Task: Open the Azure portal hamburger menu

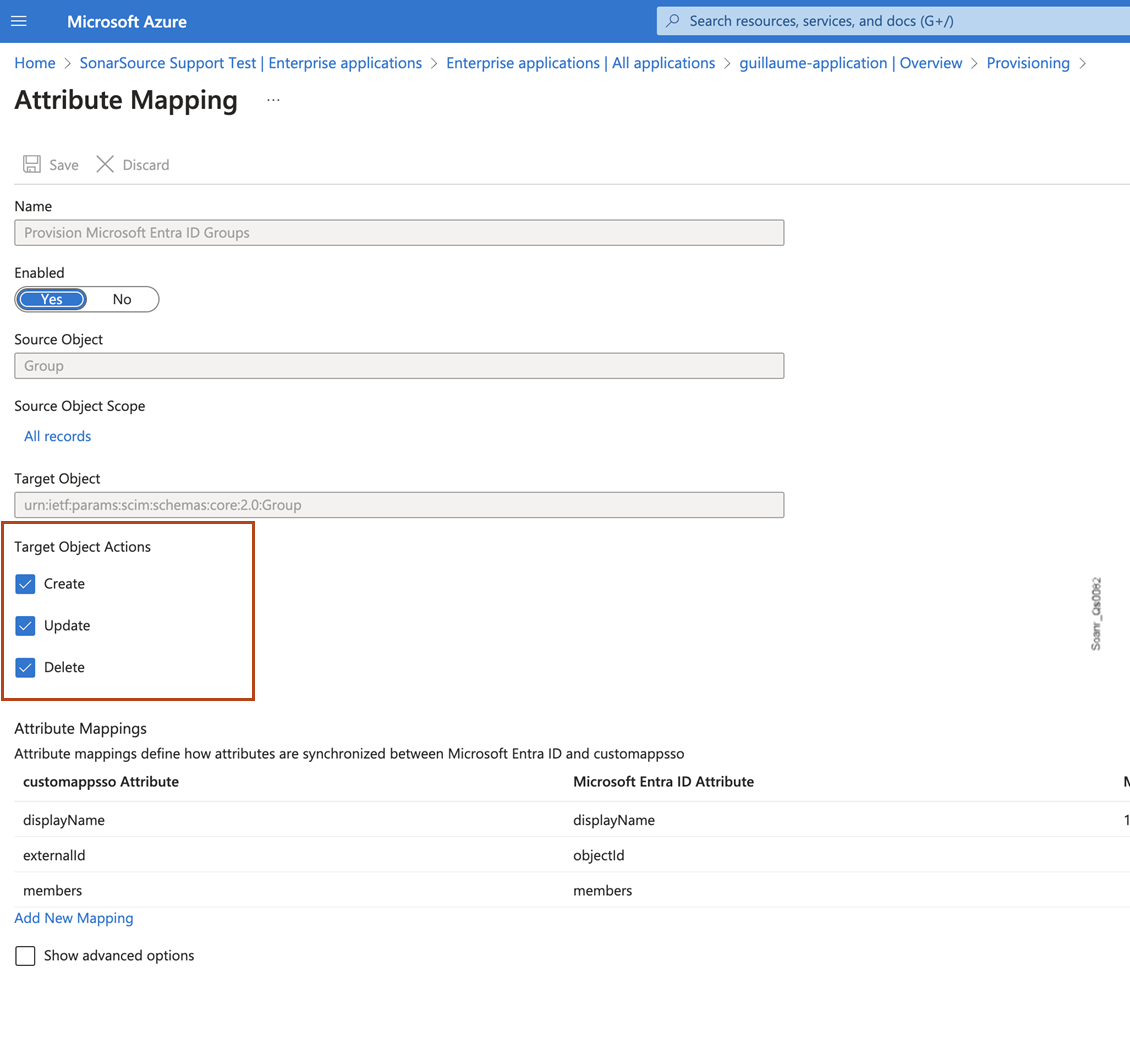Action: point(19,21)
